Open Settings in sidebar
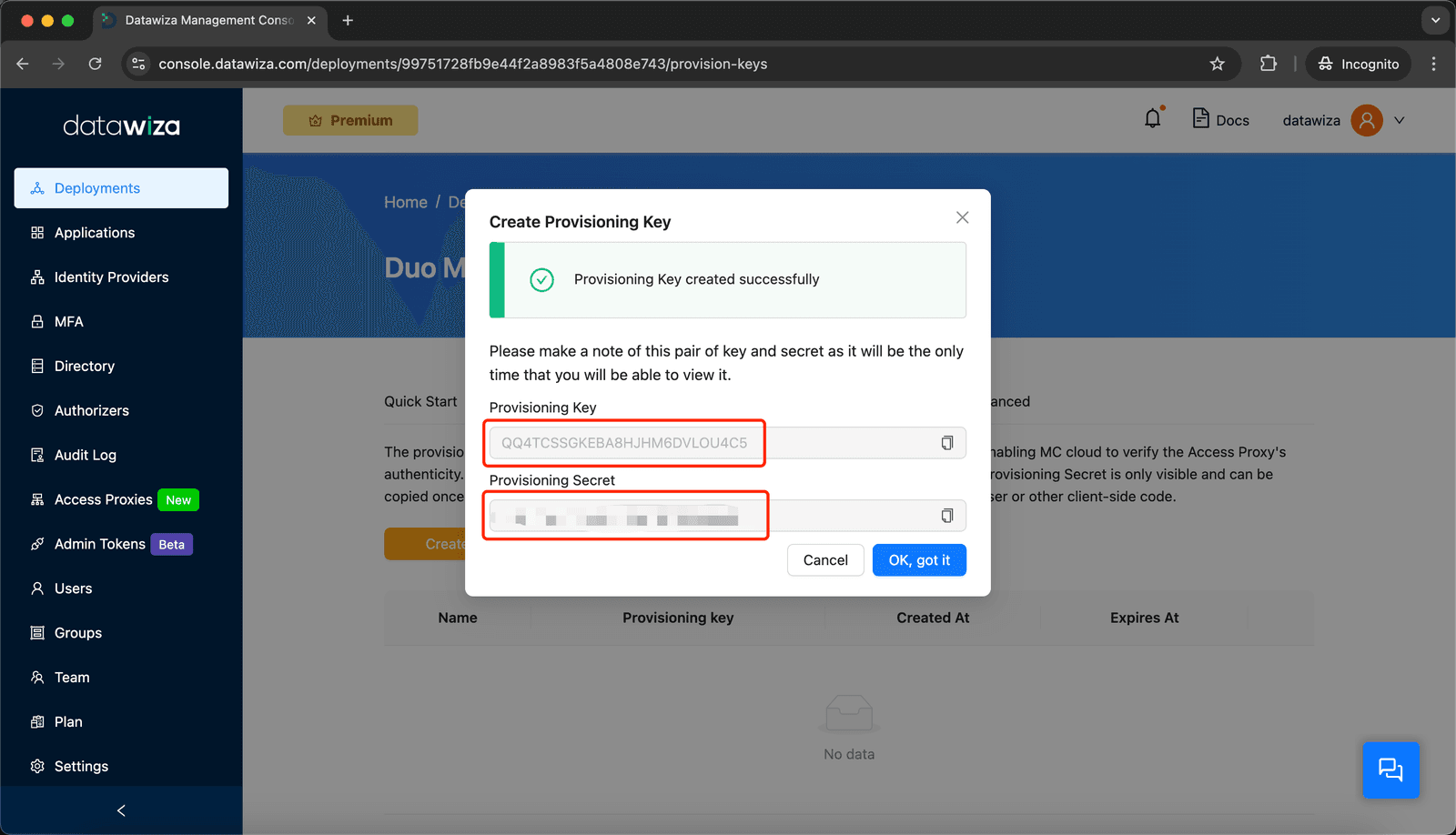The image size is (1456, 835). 121,767
